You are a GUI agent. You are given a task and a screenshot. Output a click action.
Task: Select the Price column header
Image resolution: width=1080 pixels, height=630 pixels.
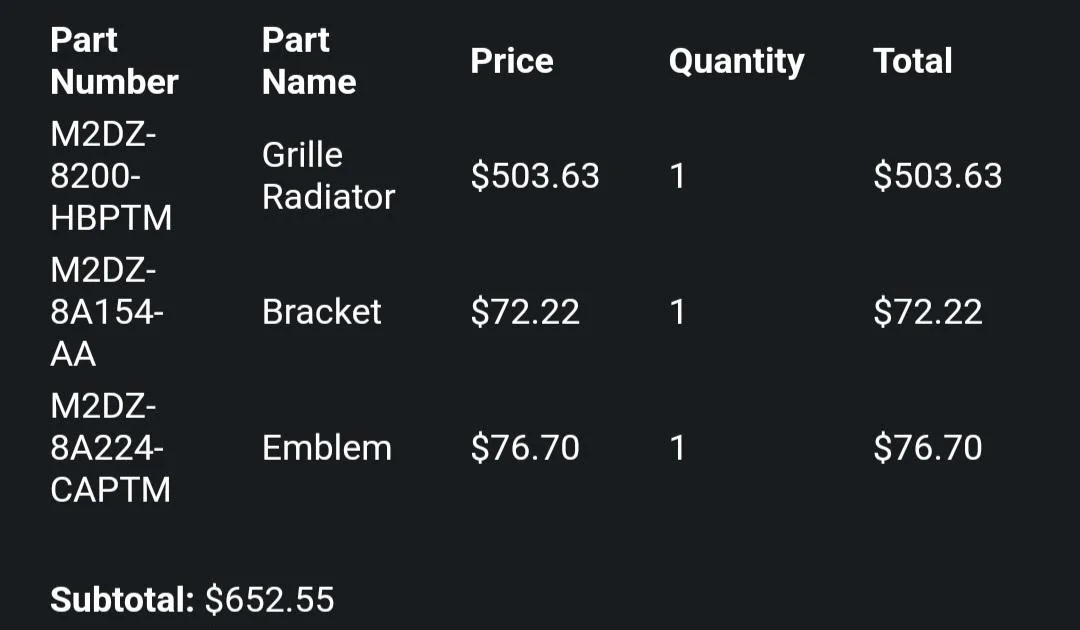tap(512, 61)
